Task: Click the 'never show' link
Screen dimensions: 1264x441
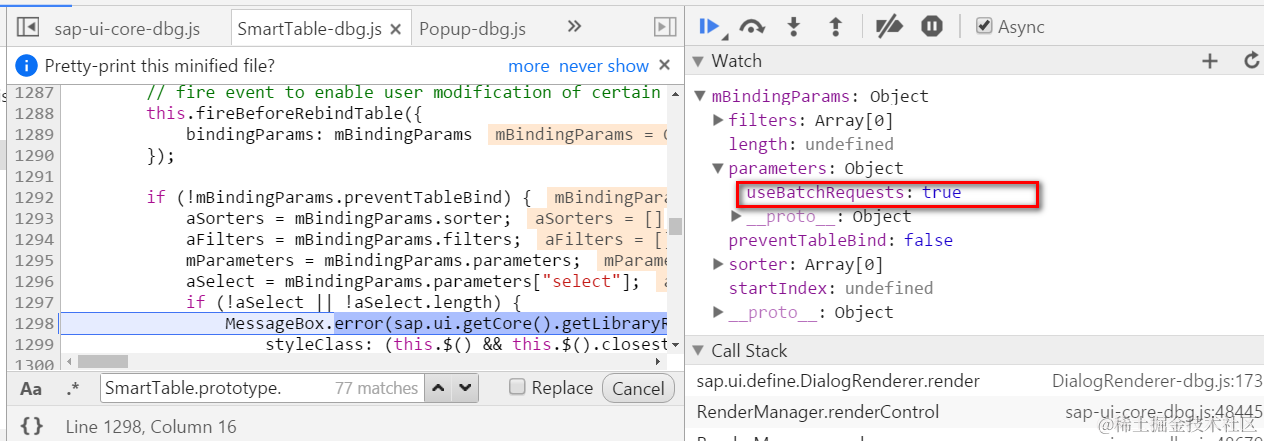Action: pos(604,66)
